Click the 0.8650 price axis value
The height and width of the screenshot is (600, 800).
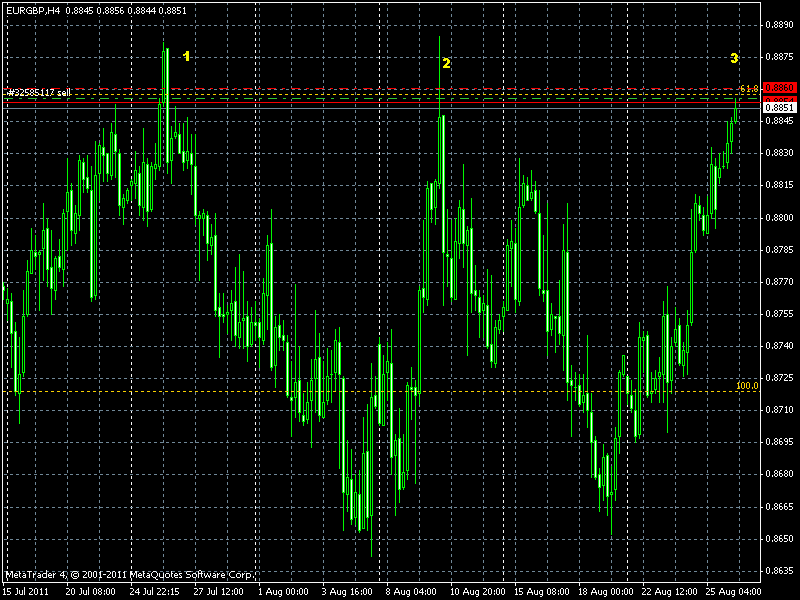780,538
